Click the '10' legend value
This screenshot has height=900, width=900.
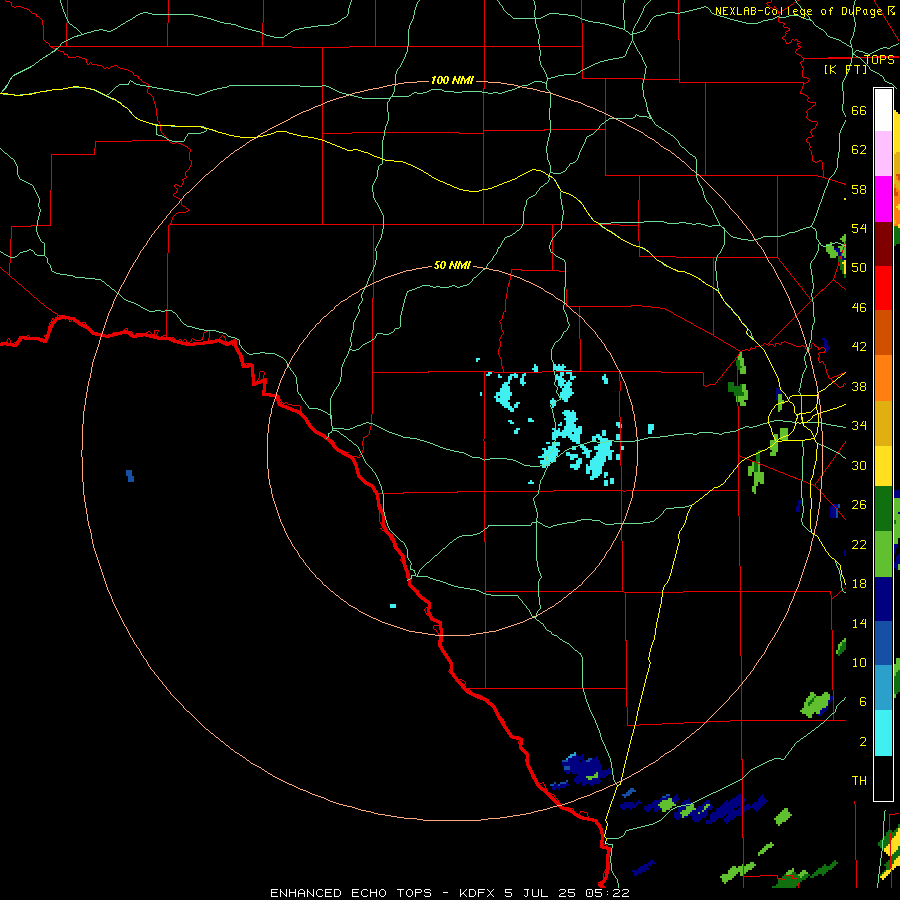[859, 662]
